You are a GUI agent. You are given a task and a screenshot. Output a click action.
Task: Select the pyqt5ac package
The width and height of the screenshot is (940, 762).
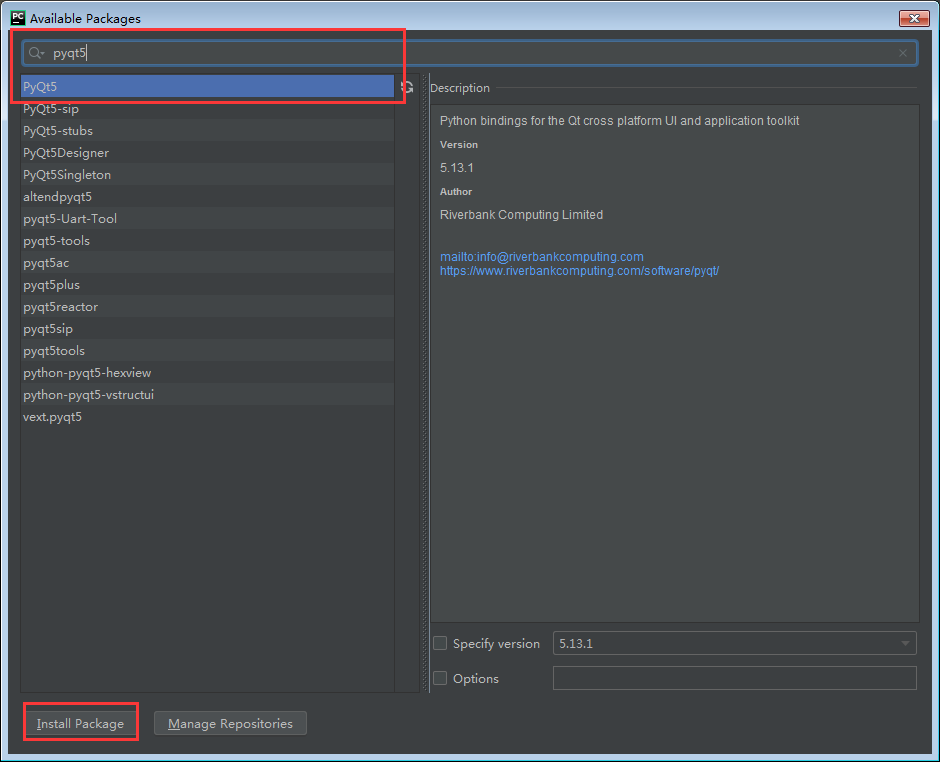click(207, 263)
